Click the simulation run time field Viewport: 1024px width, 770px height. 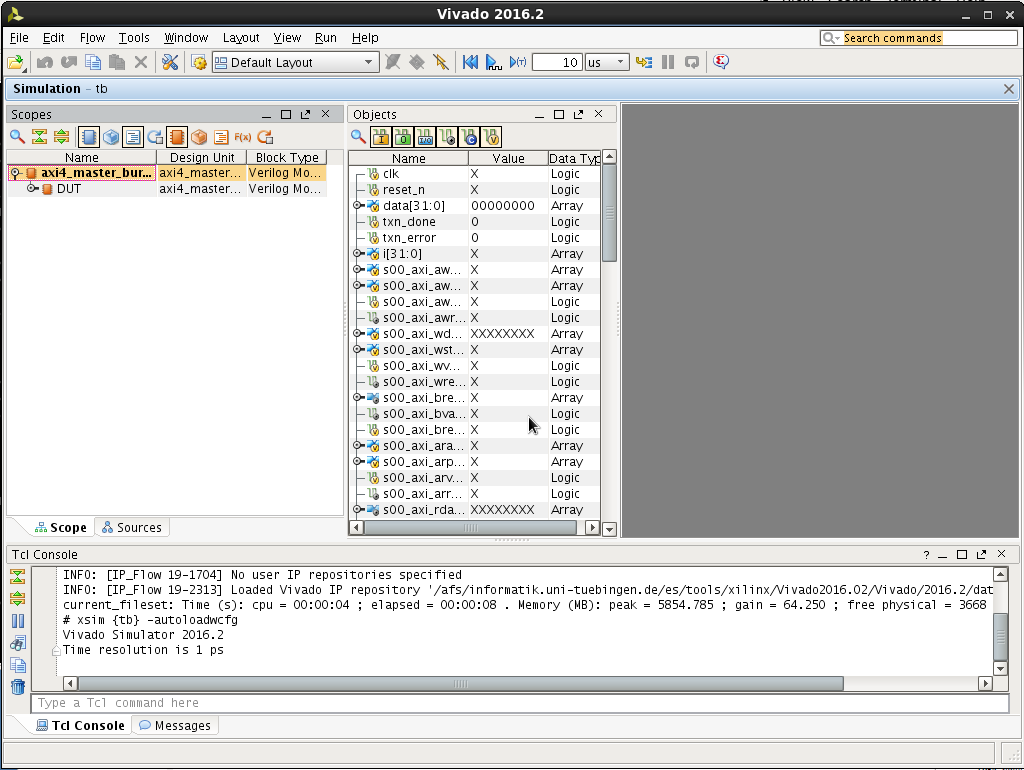click(556, 63)
